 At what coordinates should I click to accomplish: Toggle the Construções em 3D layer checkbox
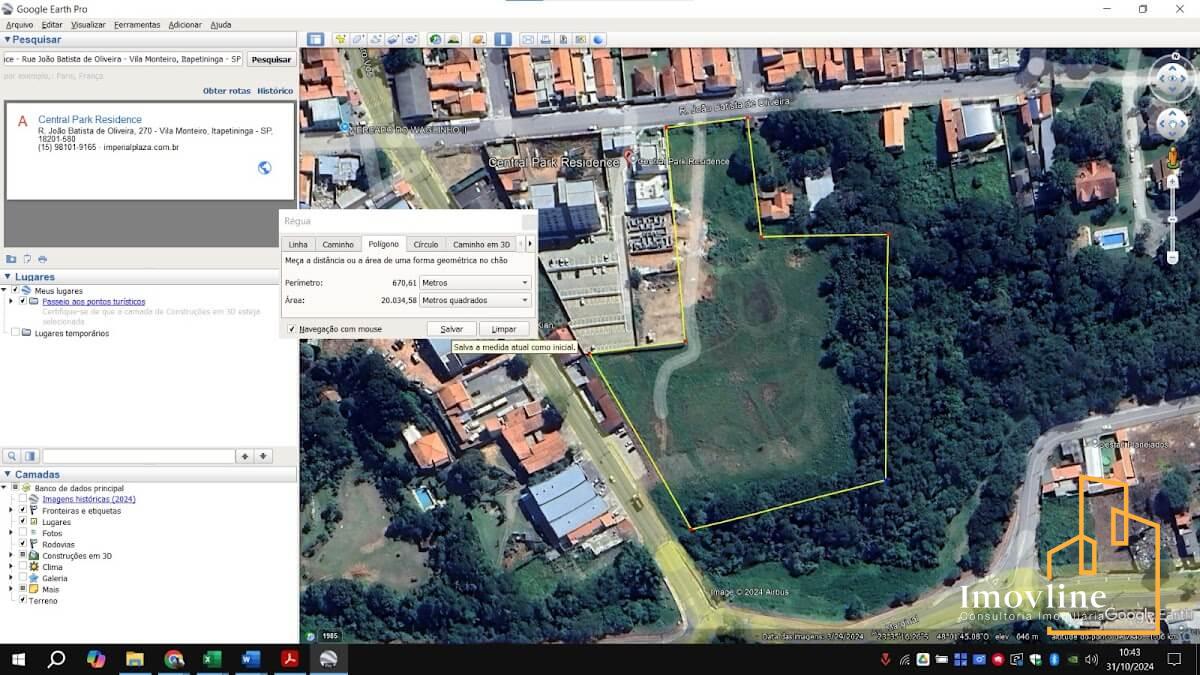tap(23, 555)
